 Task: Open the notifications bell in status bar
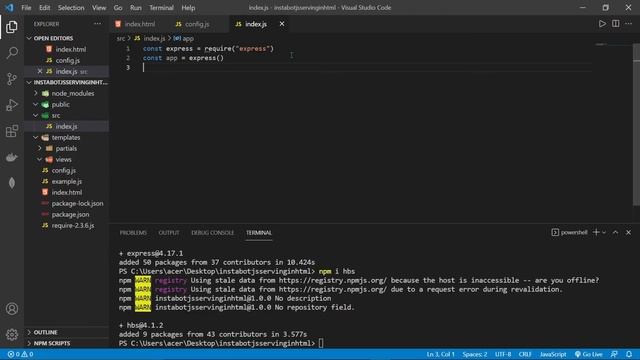[629, 354]
